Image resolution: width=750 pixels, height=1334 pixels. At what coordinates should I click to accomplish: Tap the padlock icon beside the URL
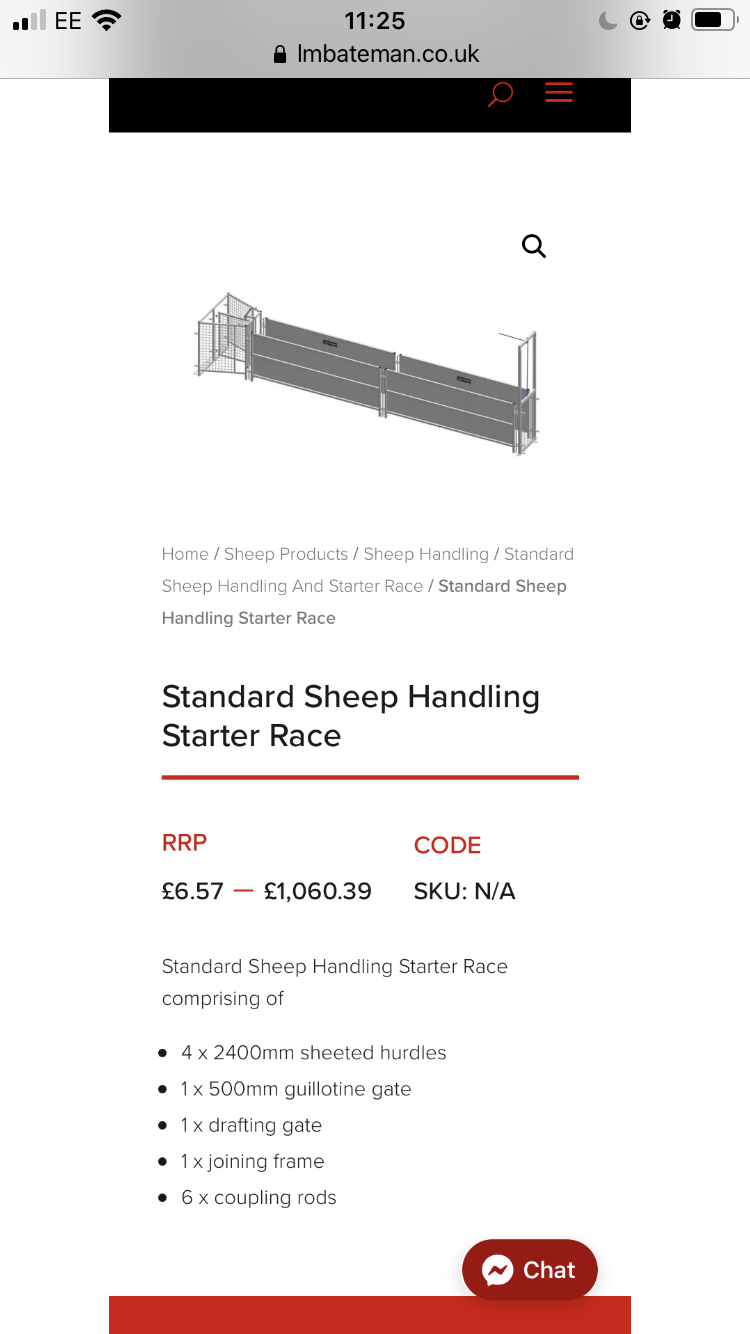coord(280,55)
